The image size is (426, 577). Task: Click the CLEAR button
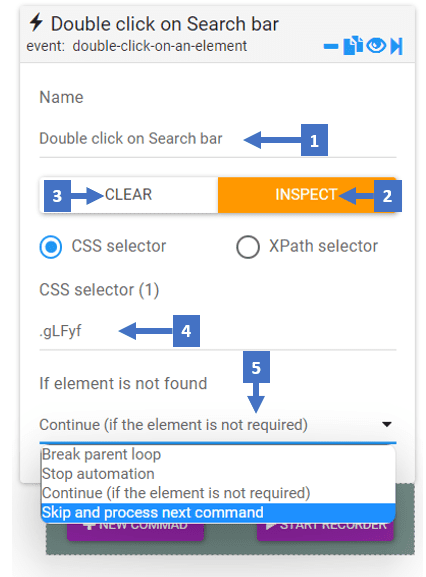[x=129, y=195]
